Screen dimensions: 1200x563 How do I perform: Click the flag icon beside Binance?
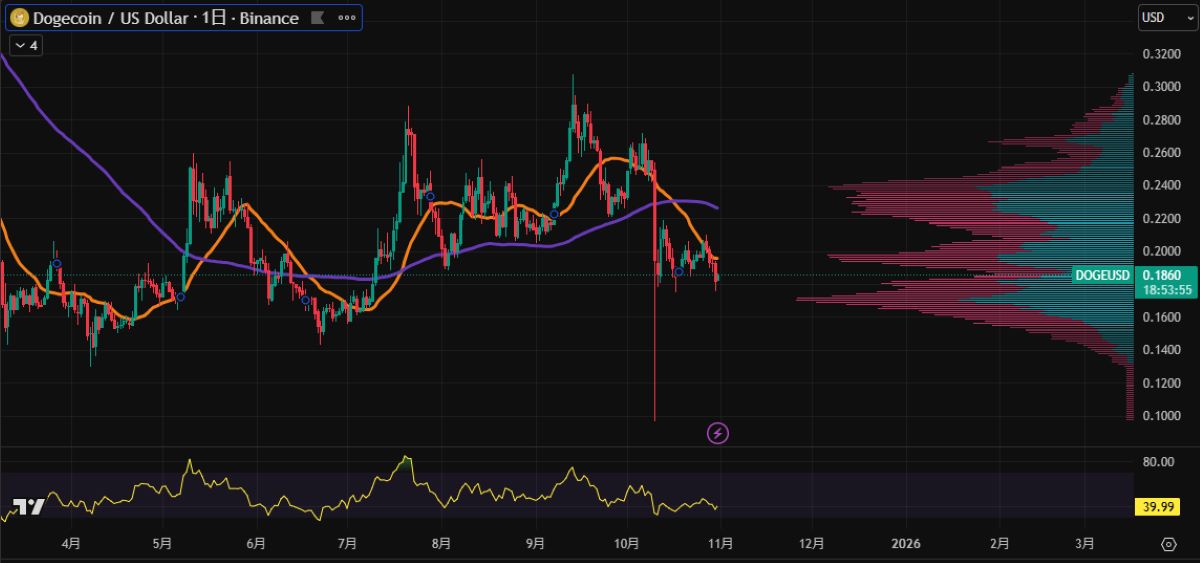[318, 18]
